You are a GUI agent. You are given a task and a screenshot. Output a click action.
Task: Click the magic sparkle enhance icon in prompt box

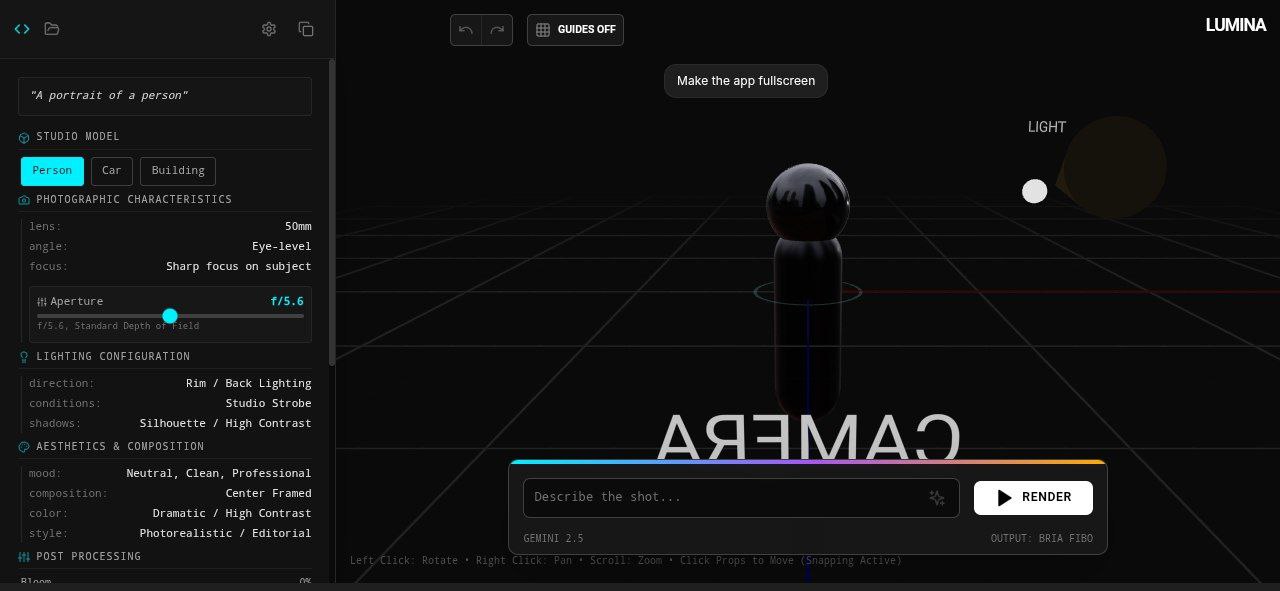coord(937,497)
